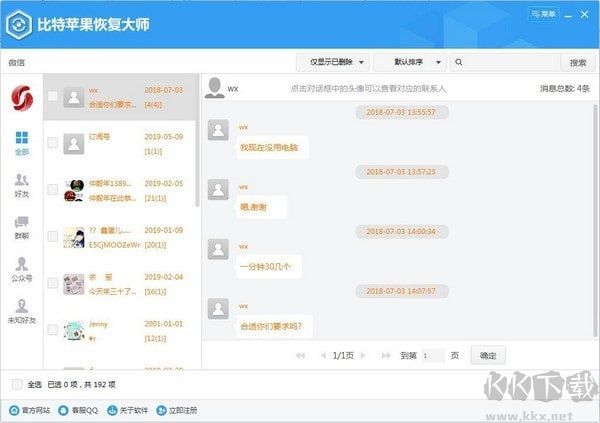This screenshot has width=600, height=423.
Task: Open the 好友 friends category
Action: pos(22,186)
